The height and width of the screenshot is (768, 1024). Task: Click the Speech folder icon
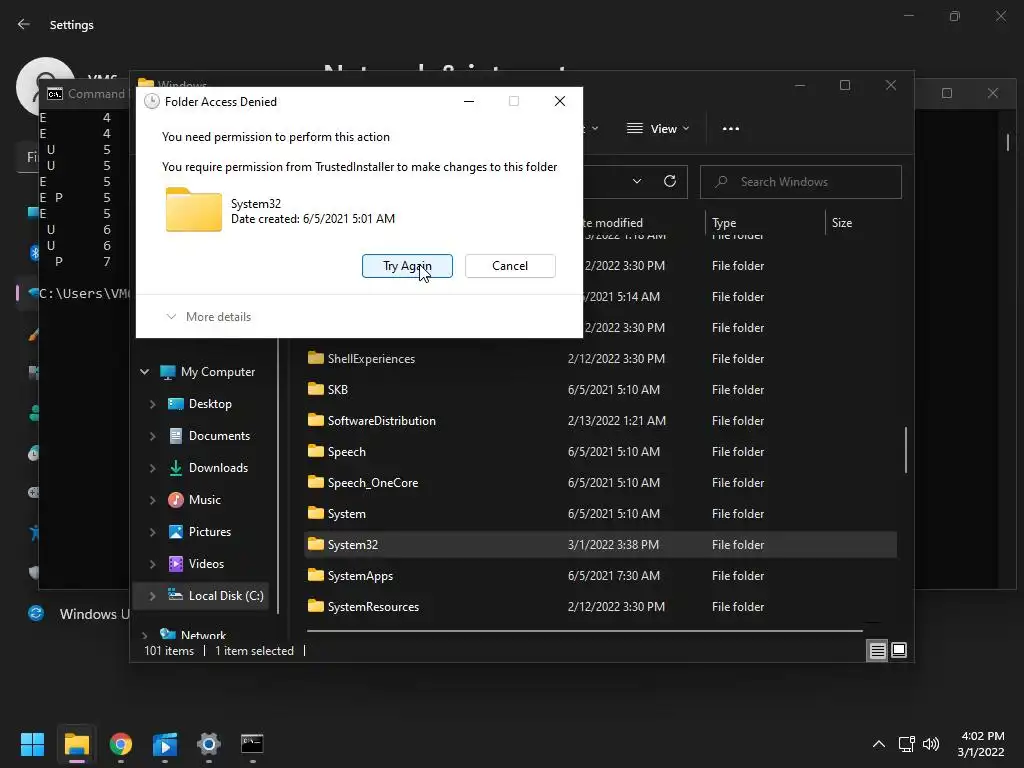click(x=316, y=451)
